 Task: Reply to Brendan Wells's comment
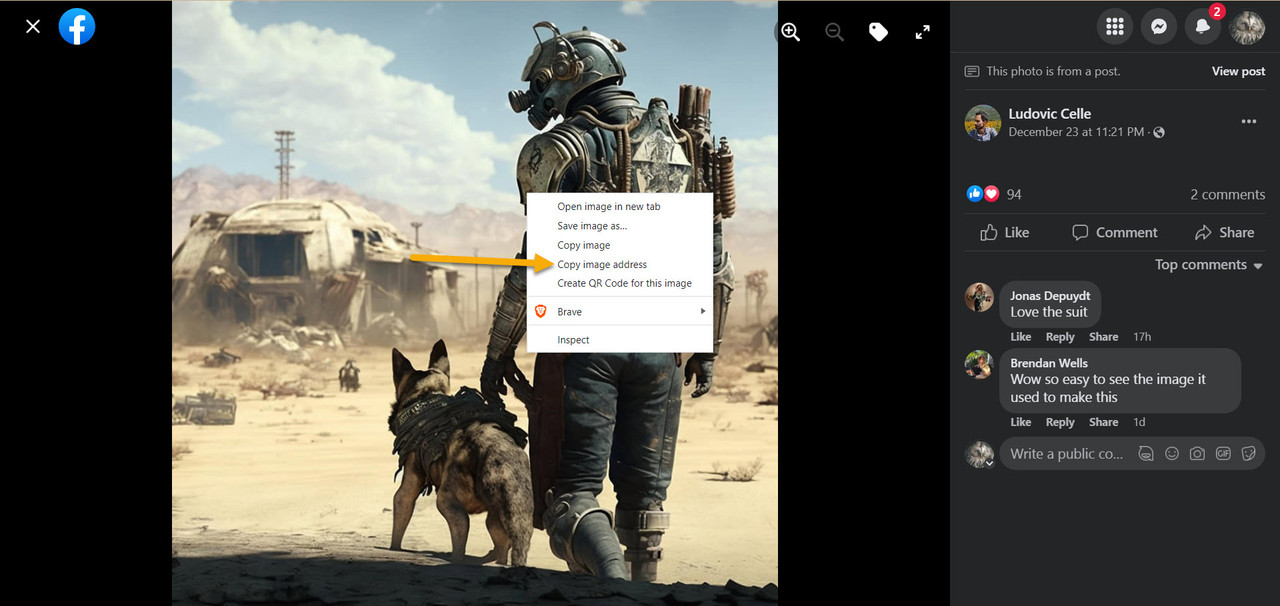[1060, 422]
